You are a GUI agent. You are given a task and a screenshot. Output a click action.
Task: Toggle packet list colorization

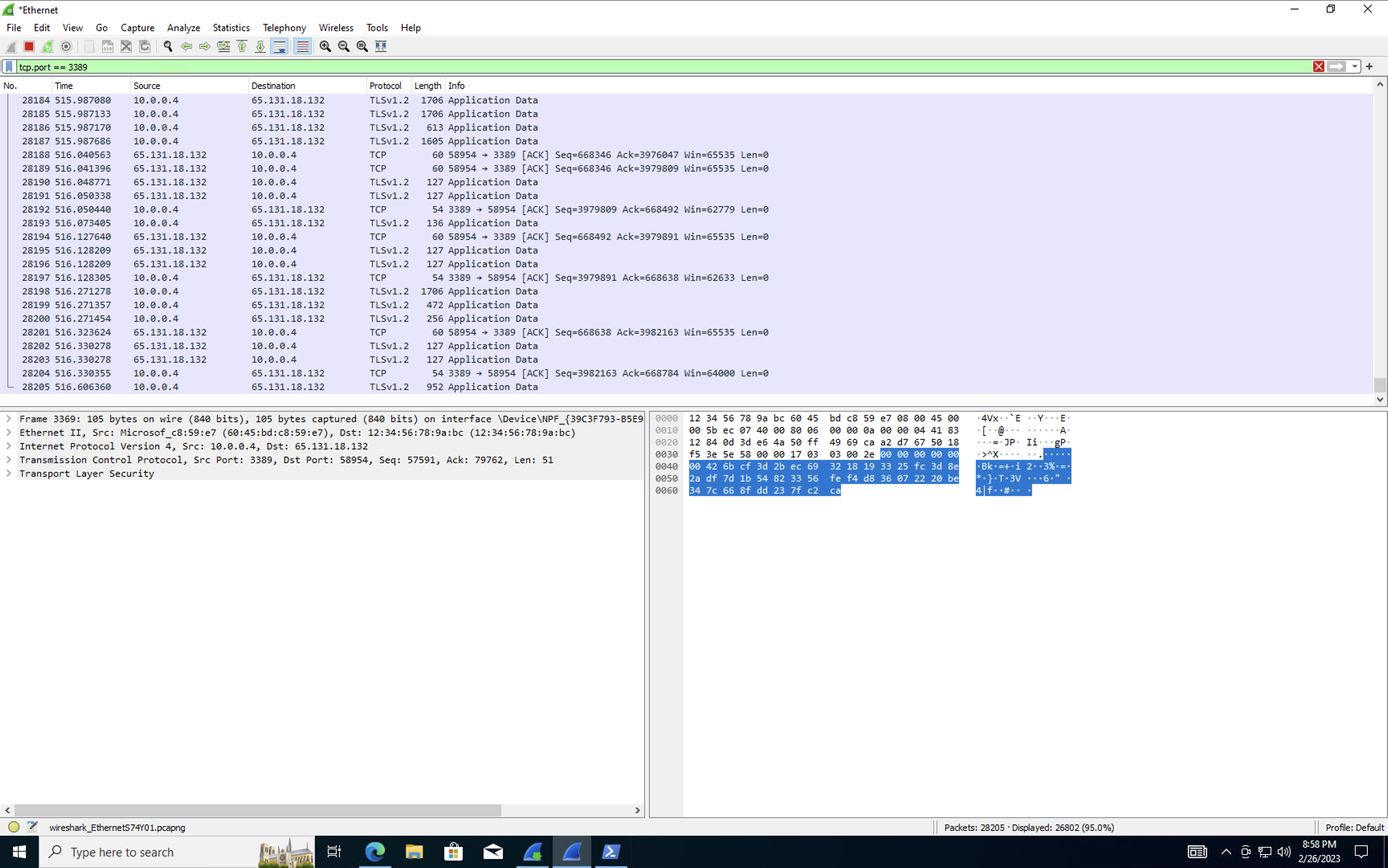click(x=302, y=47)
